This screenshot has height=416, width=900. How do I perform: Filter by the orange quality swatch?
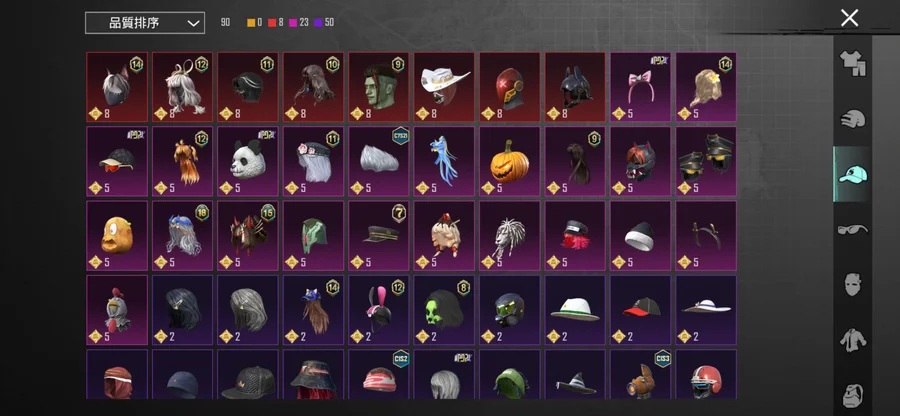pyautogui.click(x=251, y=23)
